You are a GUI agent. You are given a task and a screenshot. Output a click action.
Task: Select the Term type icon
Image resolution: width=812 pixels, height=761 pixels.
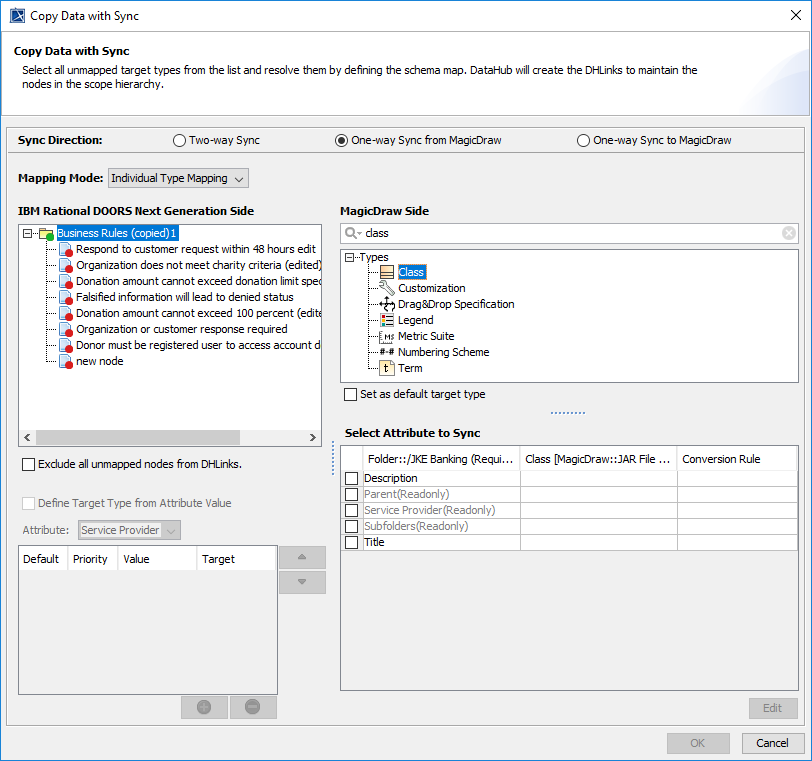387,368
